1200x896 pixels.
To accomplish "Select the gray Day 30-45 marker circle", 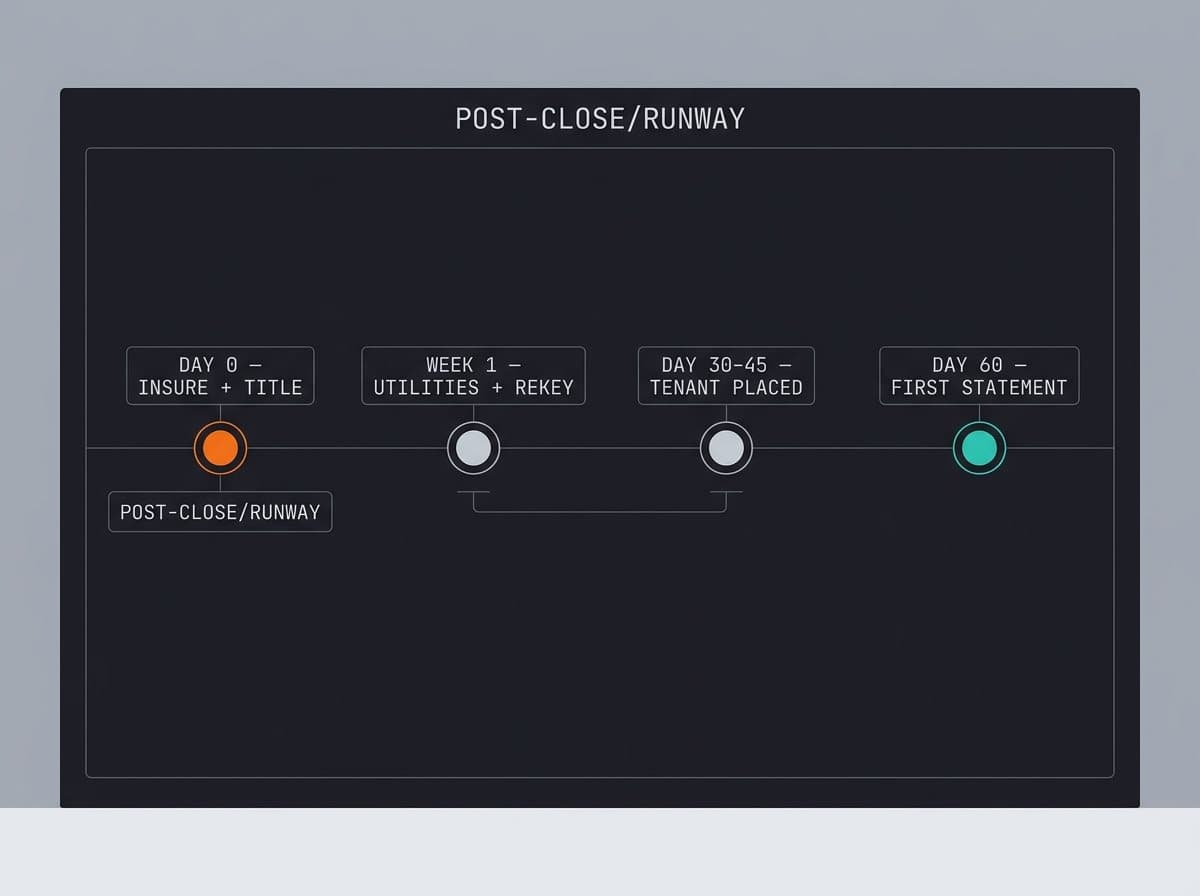I will pyautogui.click(x=726, y=448).
